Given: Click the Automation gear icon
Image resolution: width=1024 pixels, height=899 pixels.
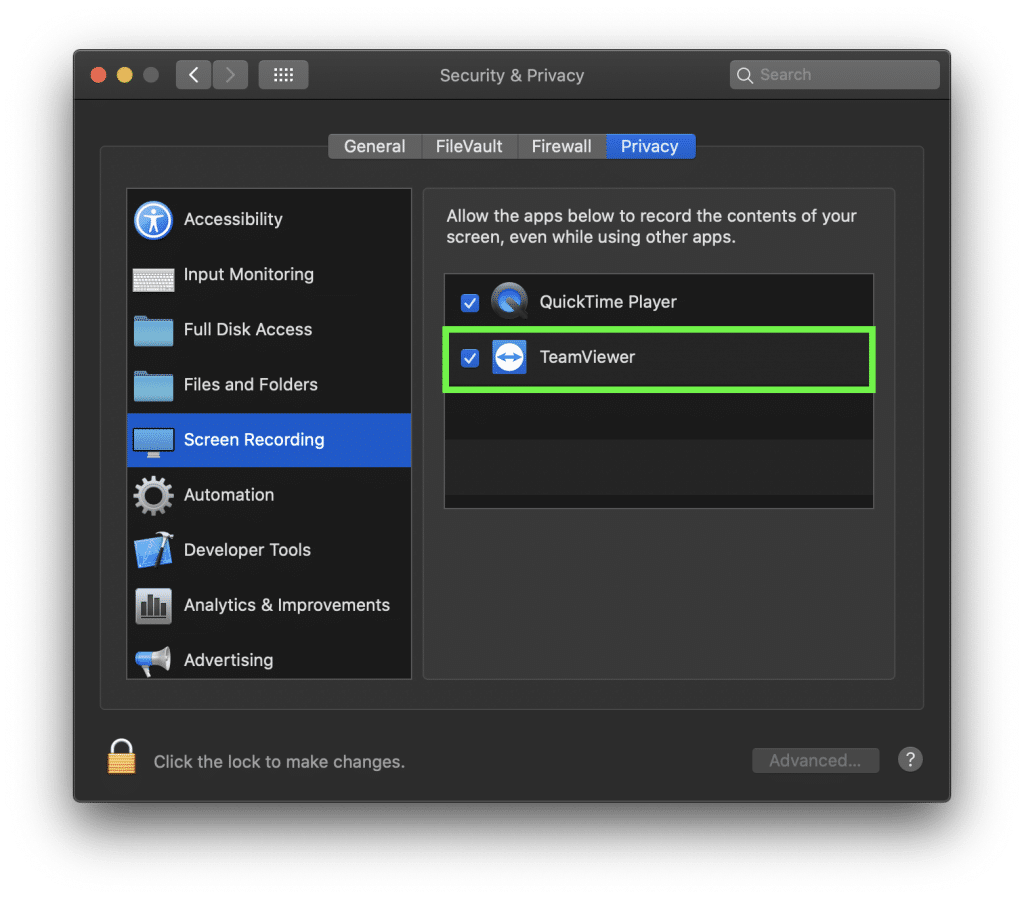Looking at the screenshot, I should point(153,496).
